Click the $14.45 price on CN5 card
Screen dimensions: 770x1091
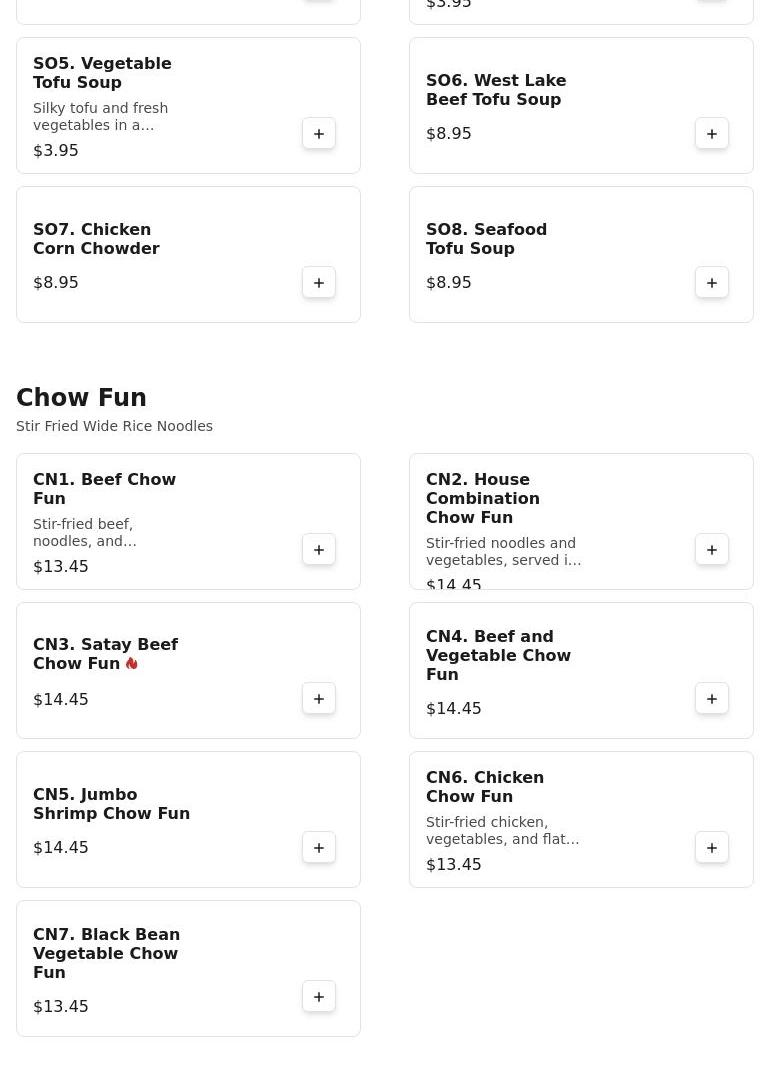[61, 847]
